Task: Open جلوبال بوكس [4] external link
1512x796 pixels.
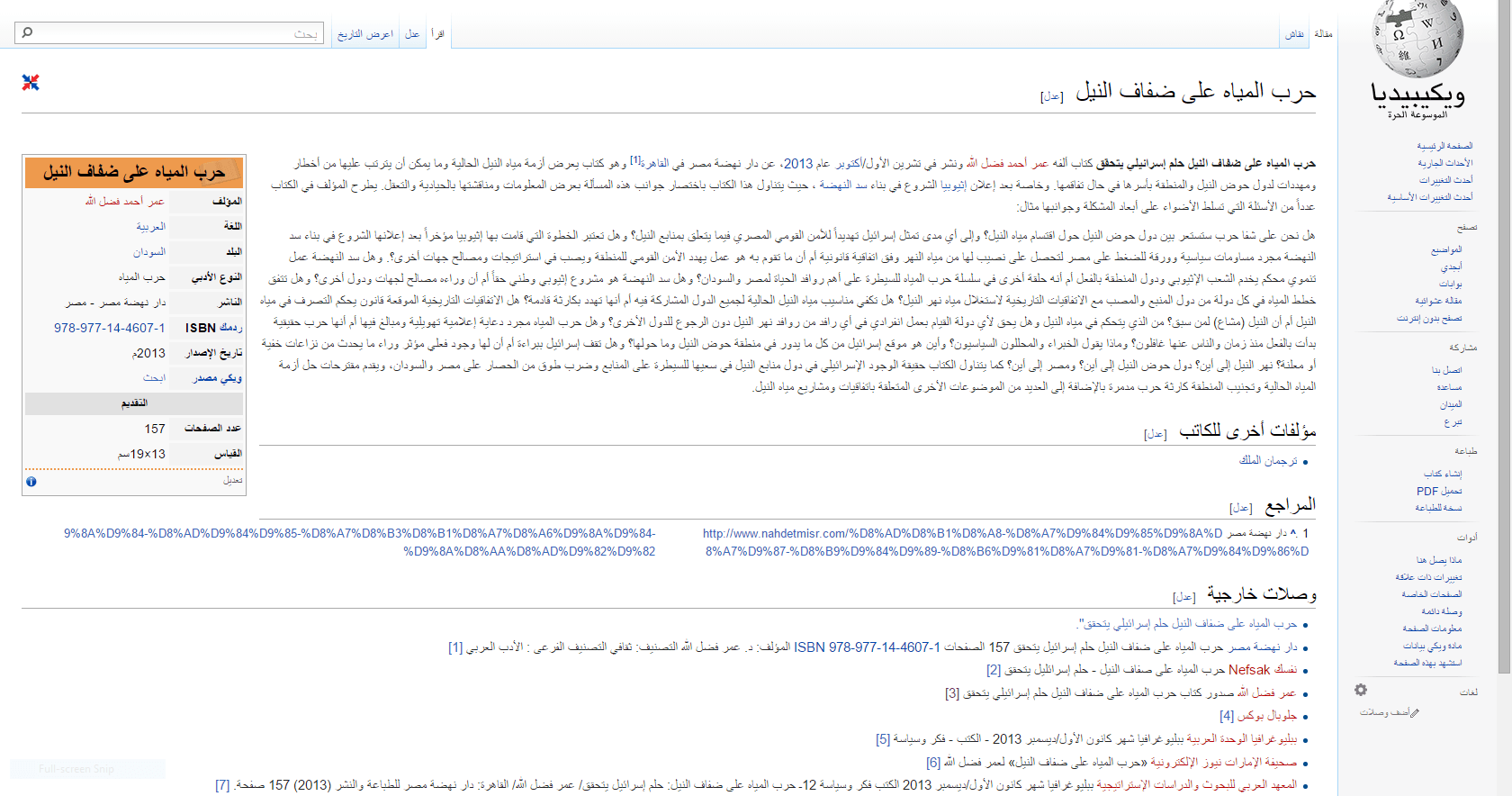Action: tap(1258, 716)
